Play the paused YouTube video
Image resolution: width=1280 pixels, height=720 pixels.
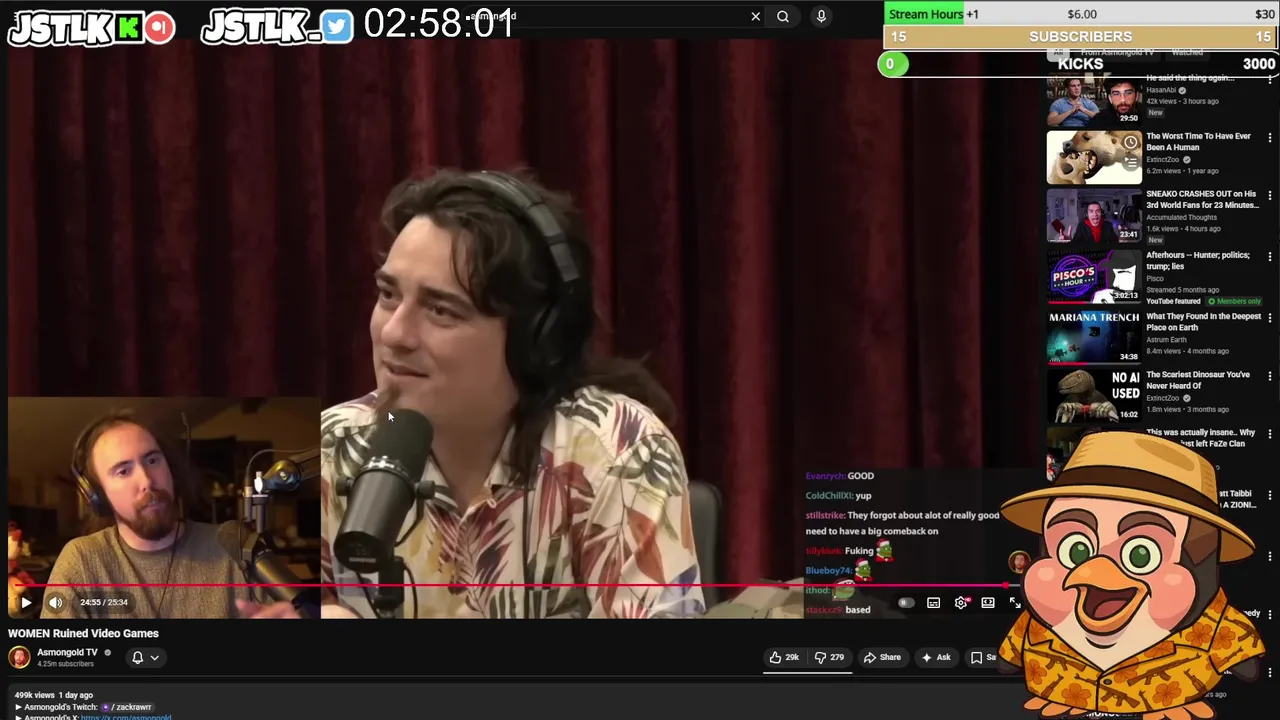(26, 602)
